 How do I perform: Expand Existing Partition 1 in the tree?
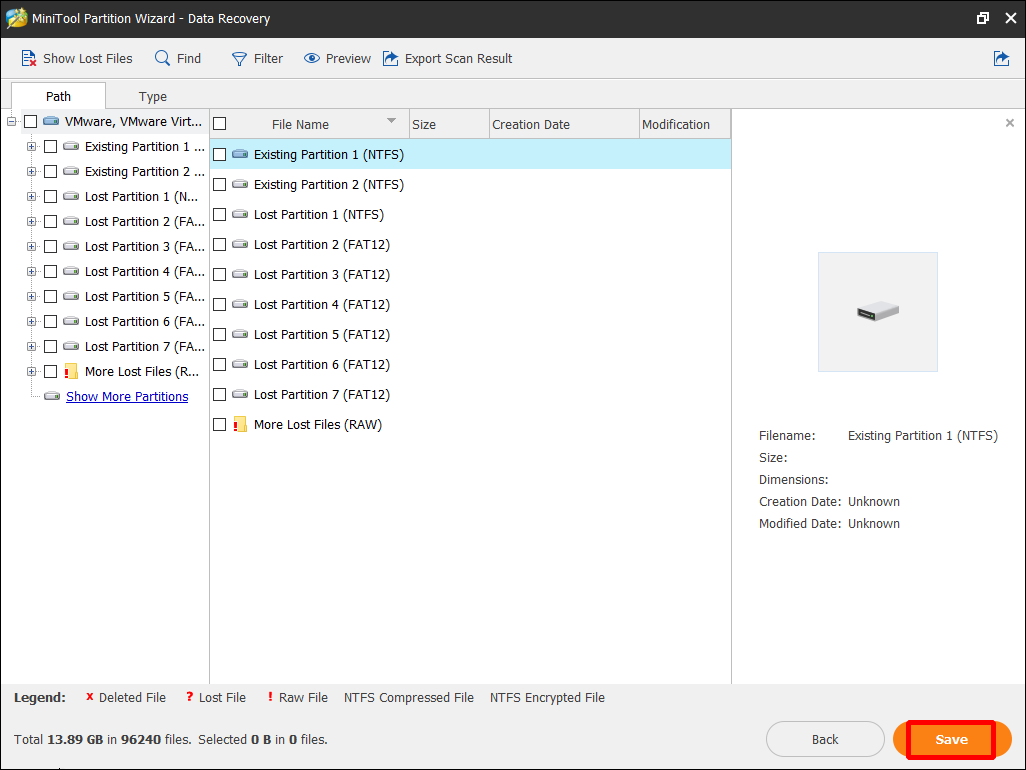click(31, 147)
